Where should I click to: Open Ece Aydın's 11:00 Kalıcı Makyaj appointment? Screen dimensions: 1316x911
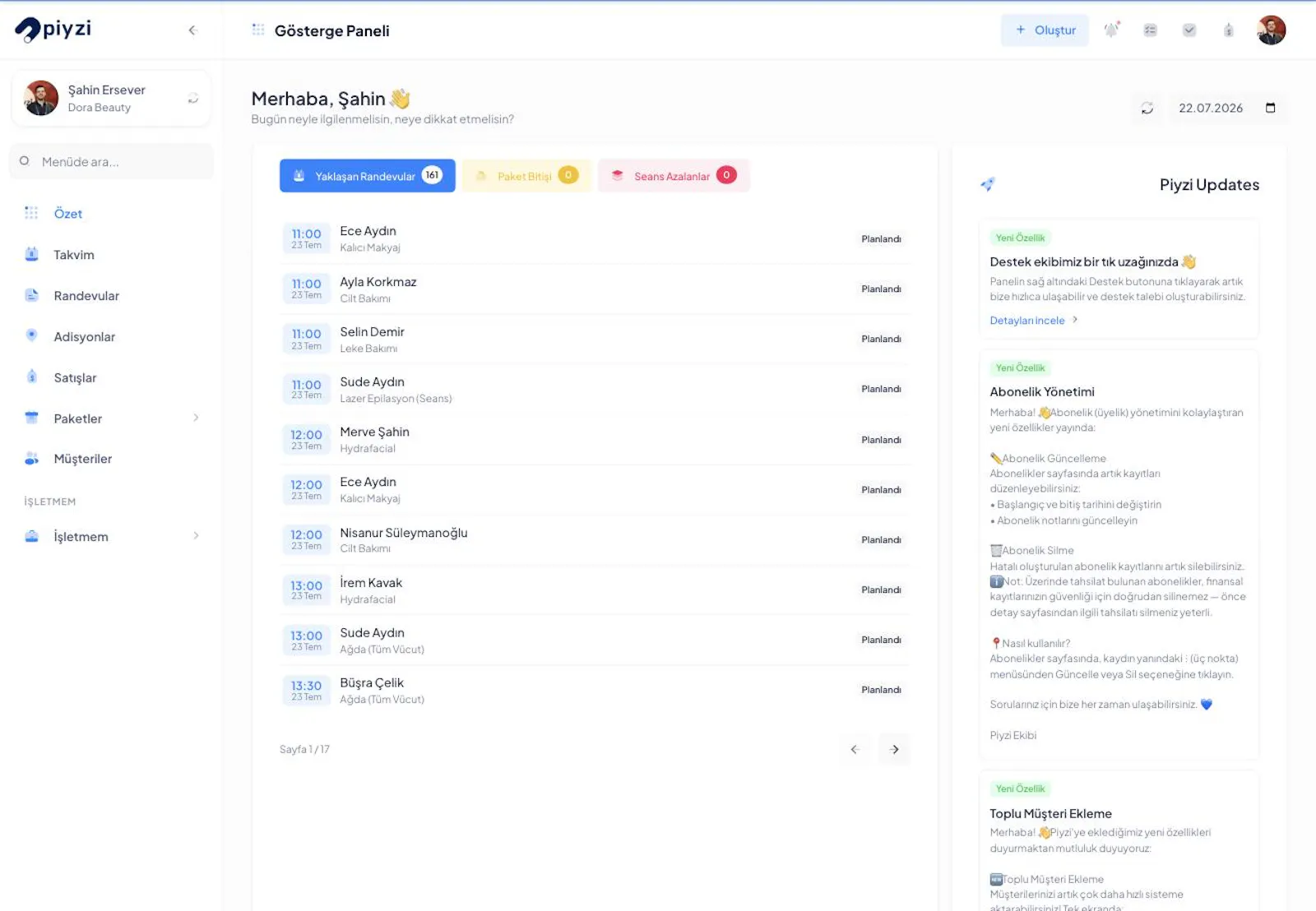(595, 239)
